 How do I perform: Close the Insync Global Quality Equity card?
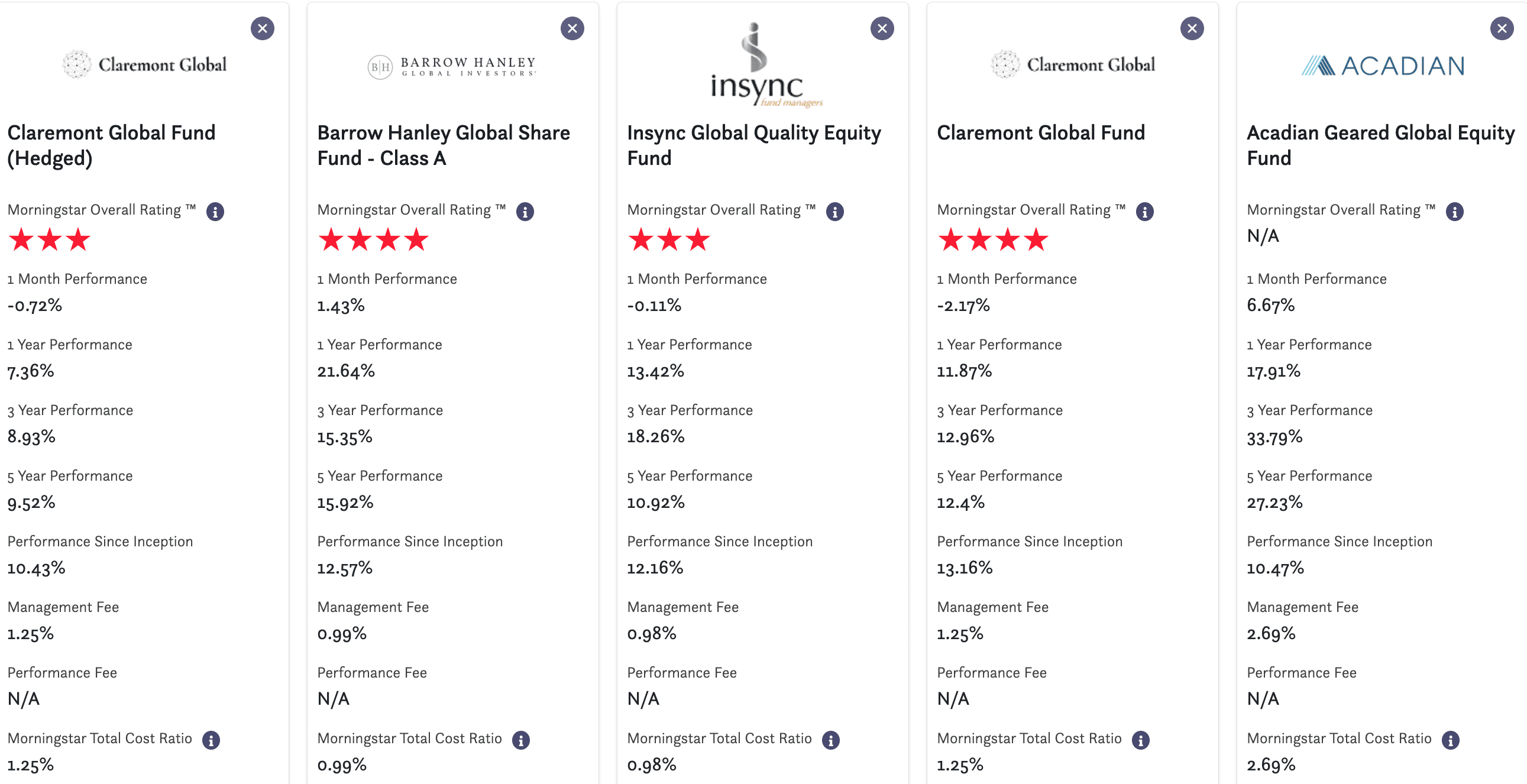(882, 28)
